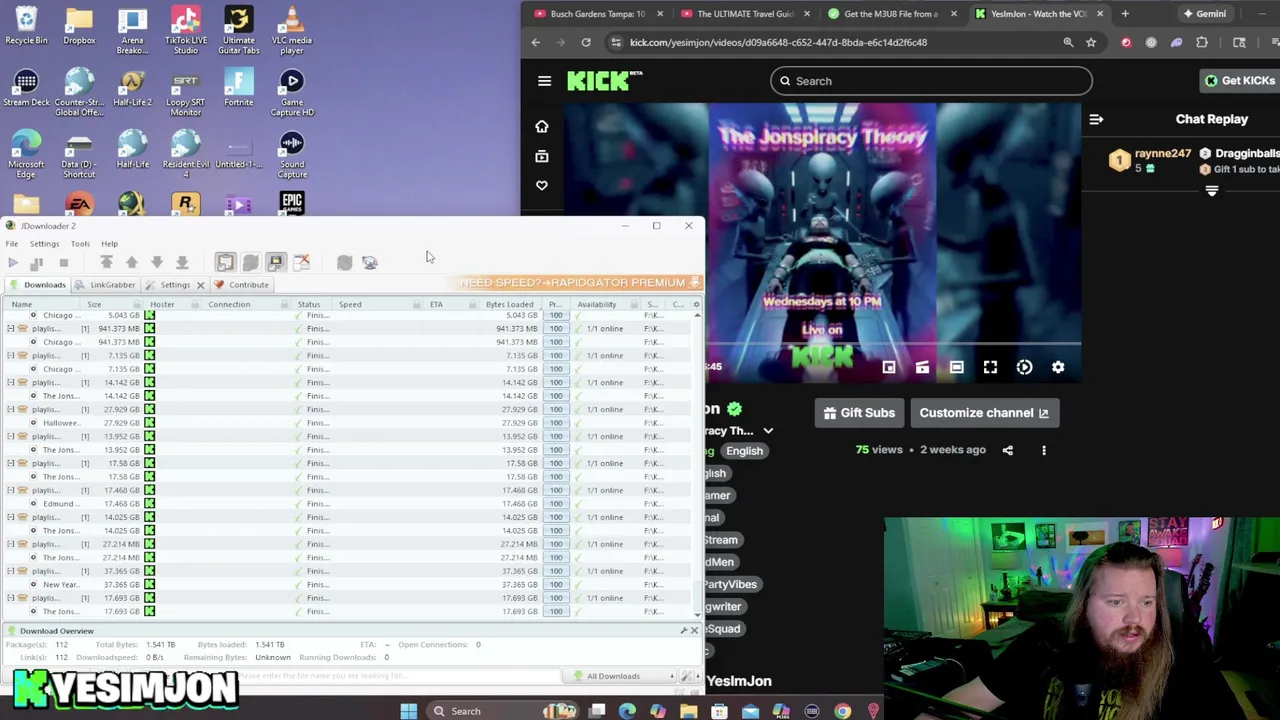Toggle the ETA column width lock

473,304
